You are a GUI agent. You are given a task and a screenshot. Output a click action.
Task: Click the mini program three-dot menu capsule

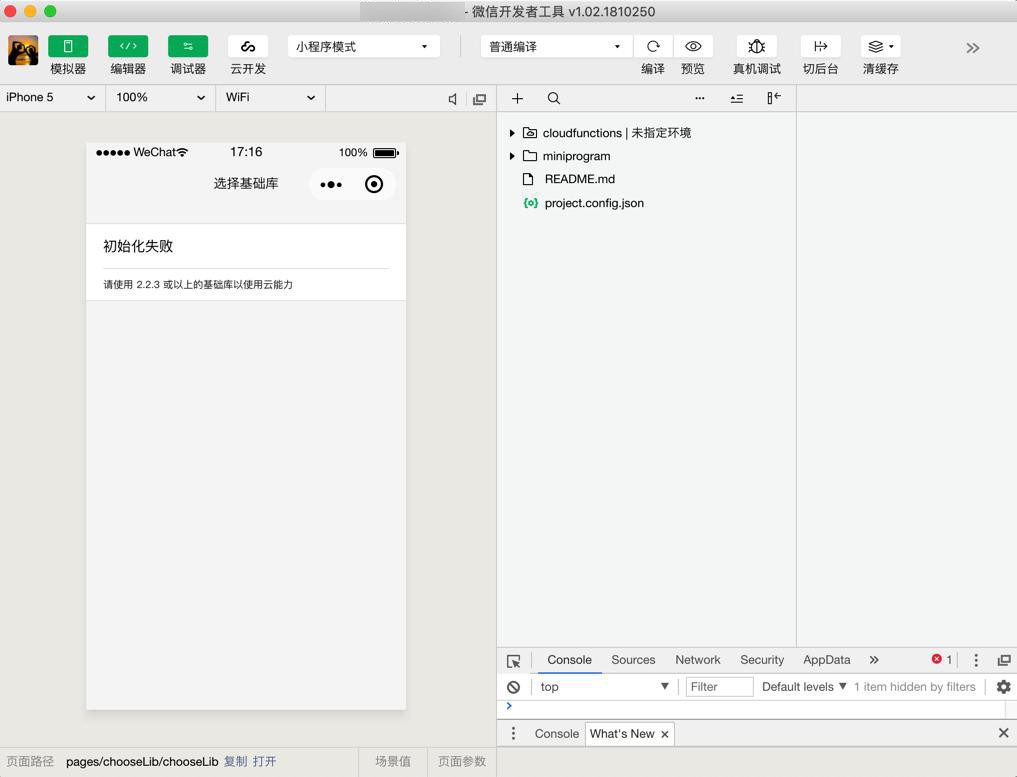(x=331, y=184)
